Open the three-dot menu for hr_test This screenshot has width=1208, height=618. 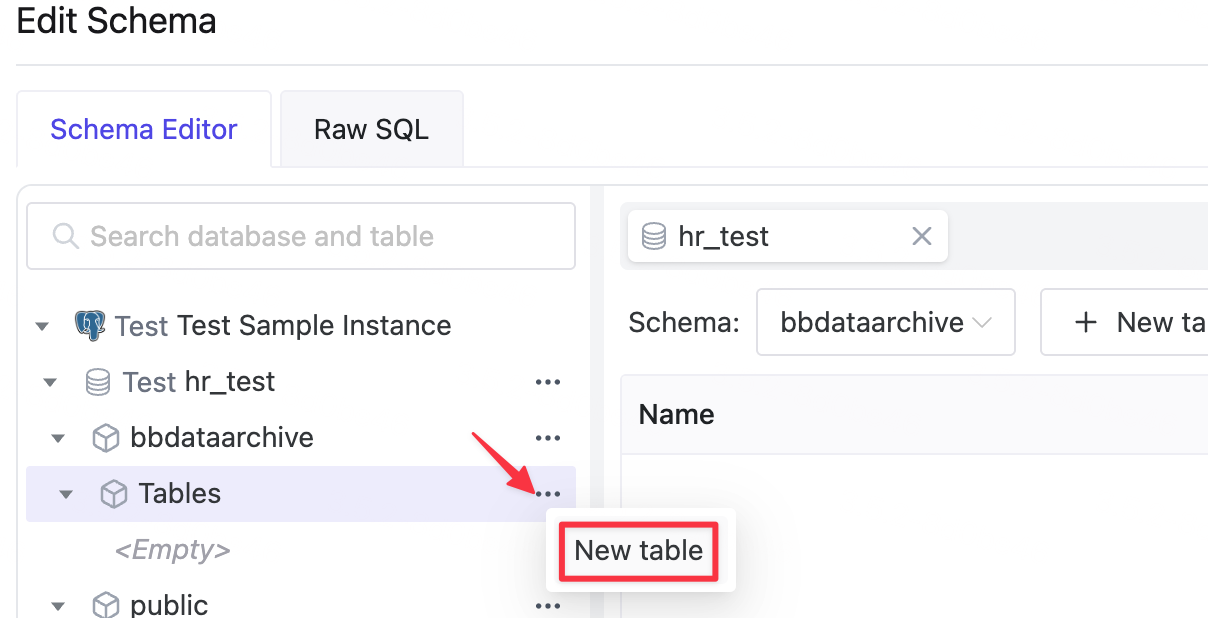547,382
